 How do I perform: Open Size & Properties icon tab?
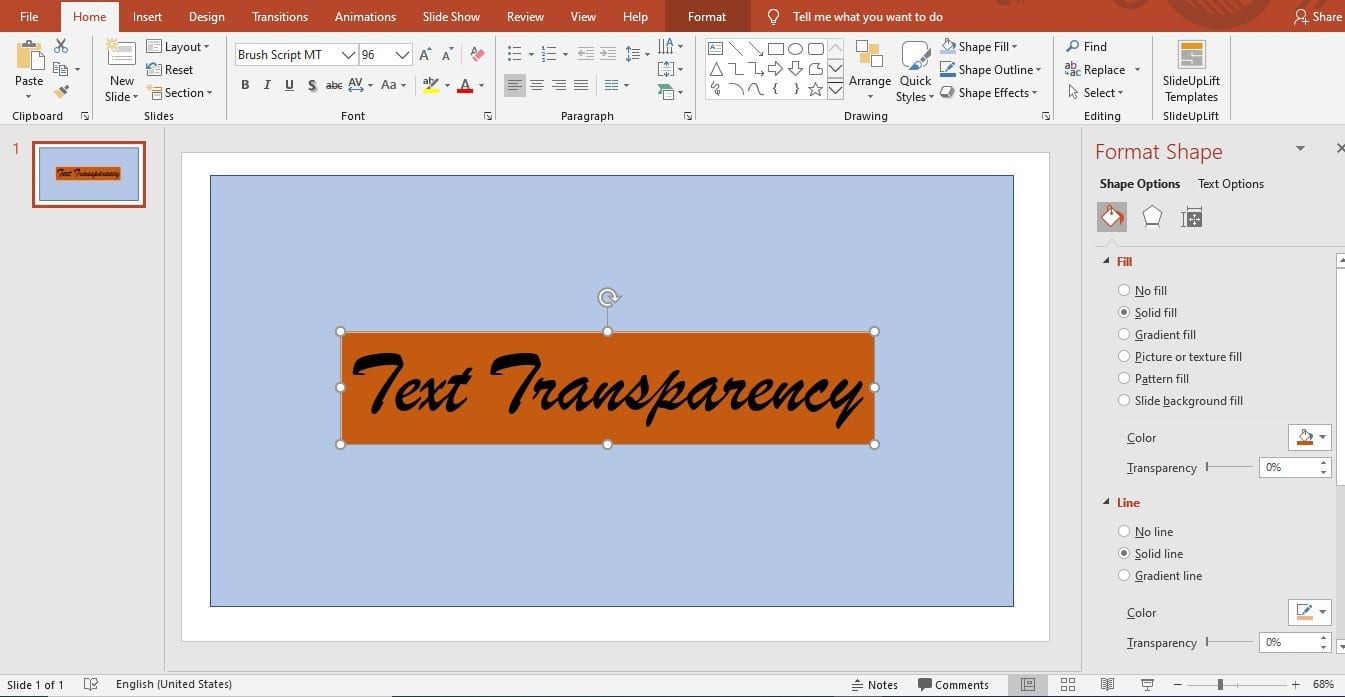click(x=1191, y=217)
